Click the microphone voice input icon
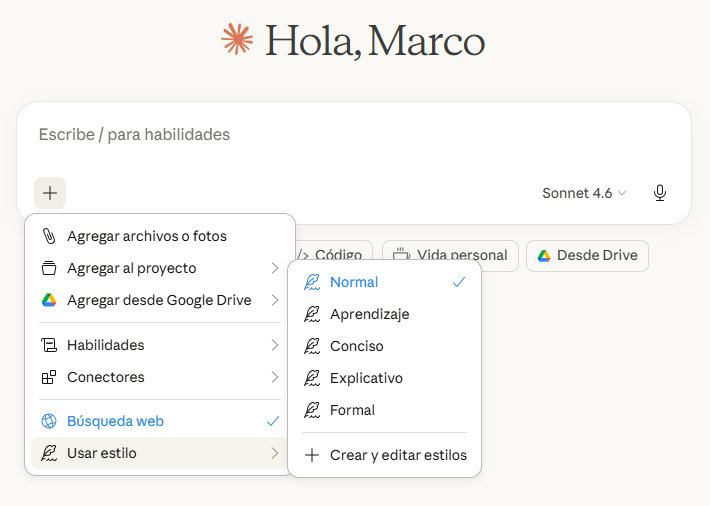The width and height of the screenshot is (710, 506). click(x=659, y=193)
